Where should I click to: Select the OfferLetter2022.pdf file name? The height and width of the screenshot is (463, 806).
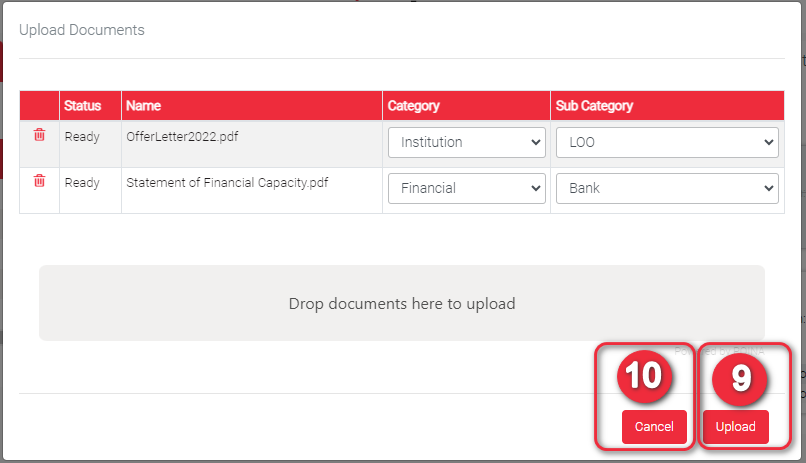[176, 136]
